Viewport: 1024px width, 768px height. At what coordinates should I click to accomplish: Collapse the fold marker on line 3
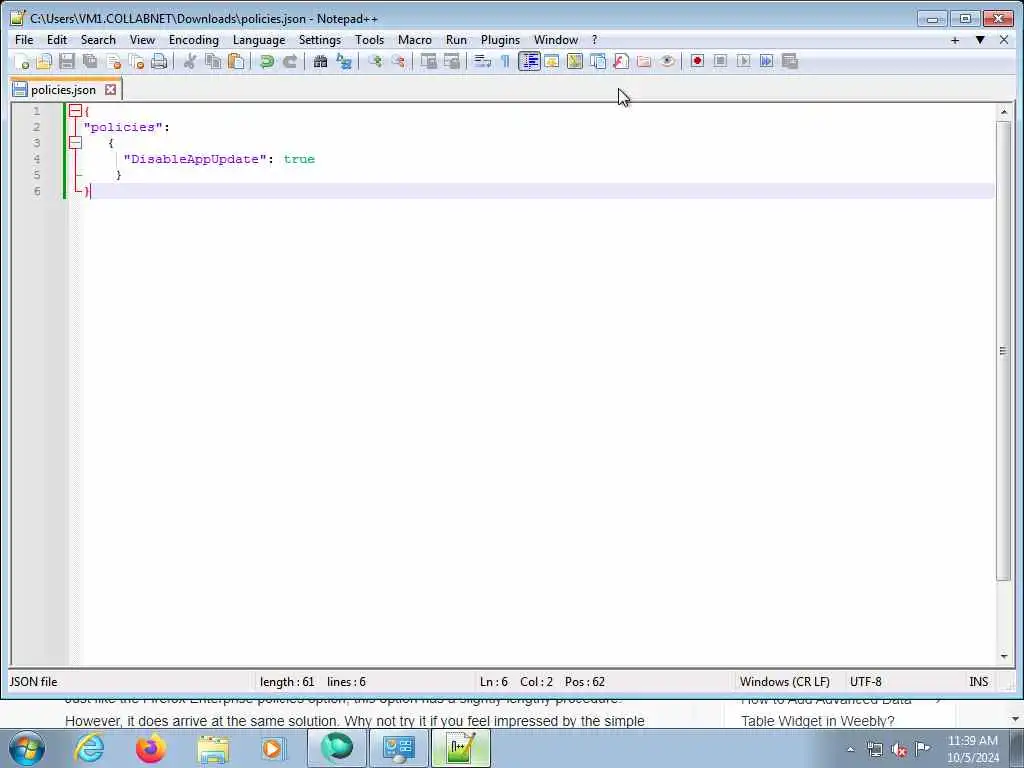pos(75,142)
